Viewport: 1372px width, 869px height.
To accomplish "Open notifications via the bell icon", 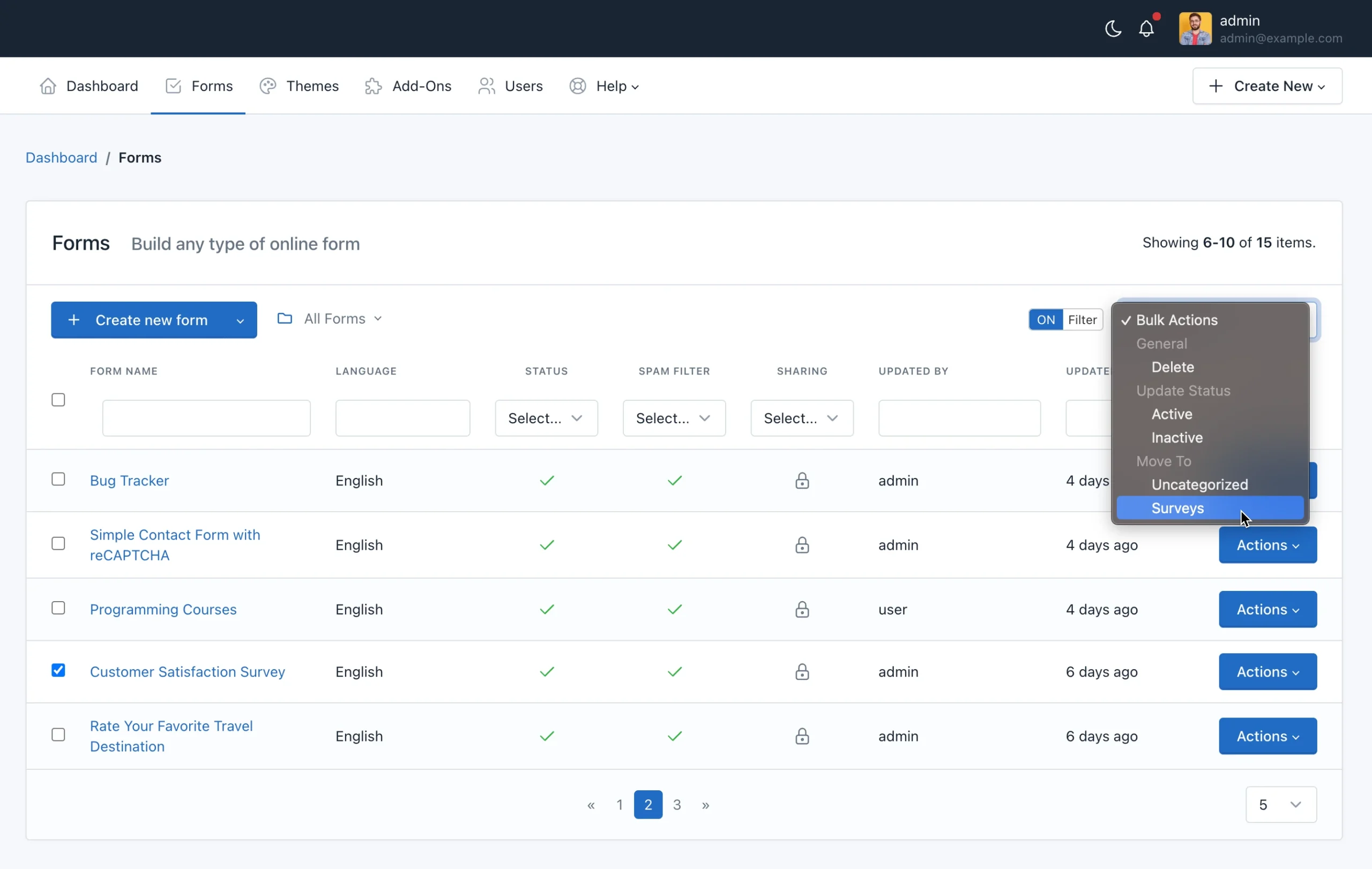I will tap(1146, 28).
